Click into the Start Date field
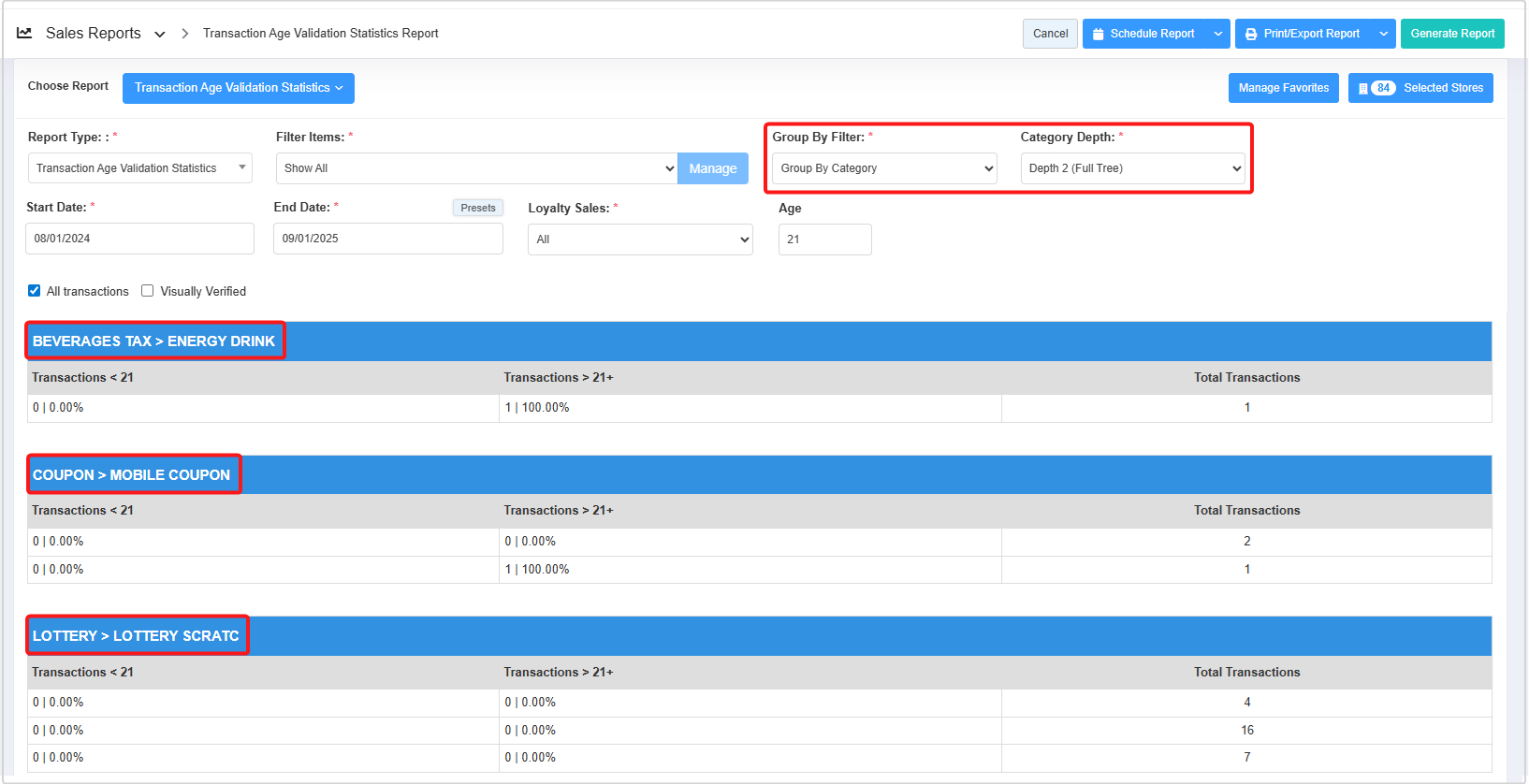The height and width of the screenshot is (784, 1529). point(140,239)
